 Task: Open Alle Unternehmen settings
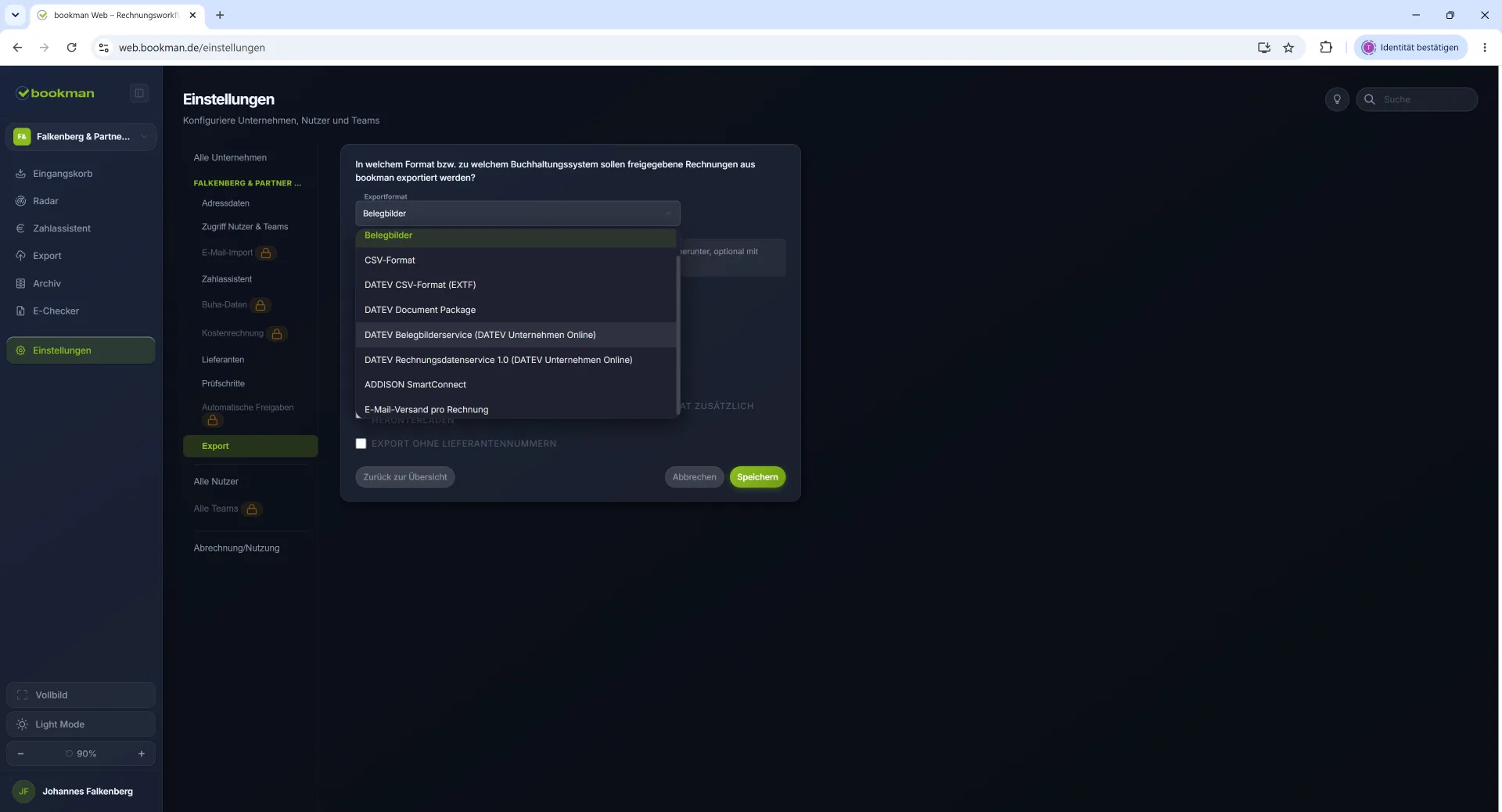[x=230, y=158]
